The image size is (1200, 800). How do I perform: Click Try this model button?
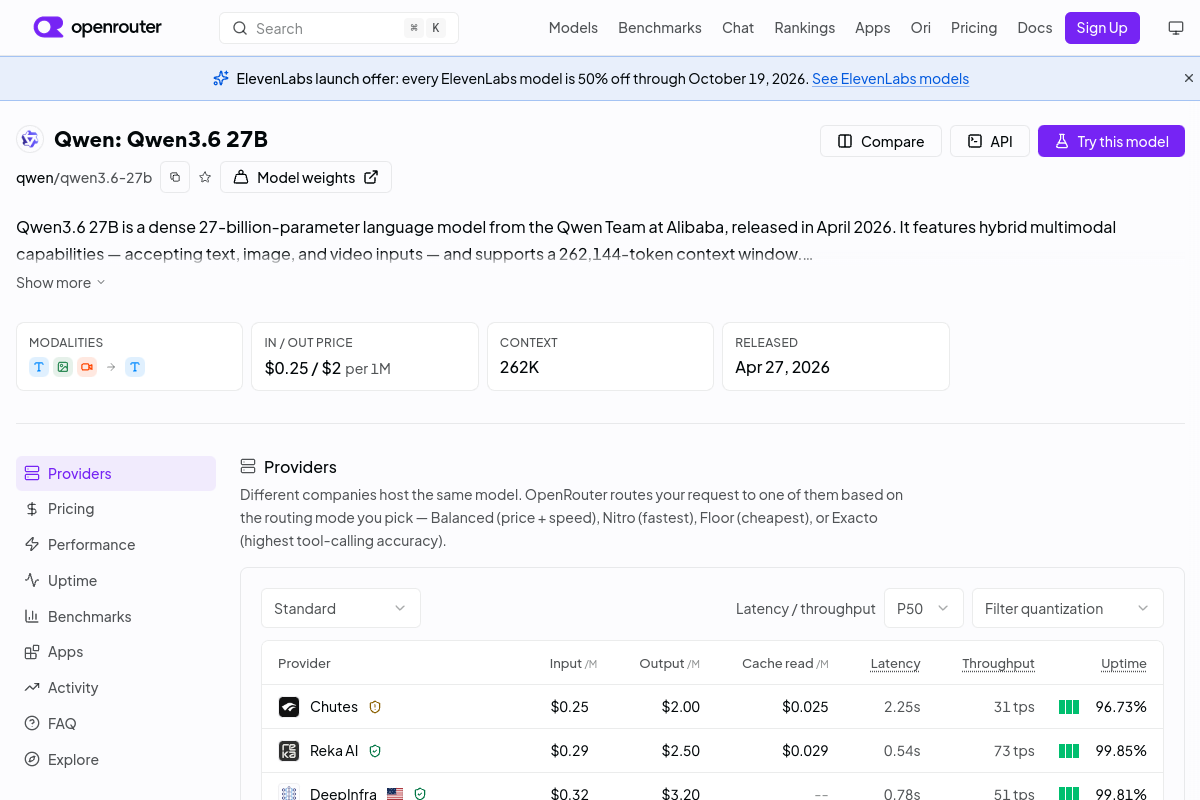1111,141
